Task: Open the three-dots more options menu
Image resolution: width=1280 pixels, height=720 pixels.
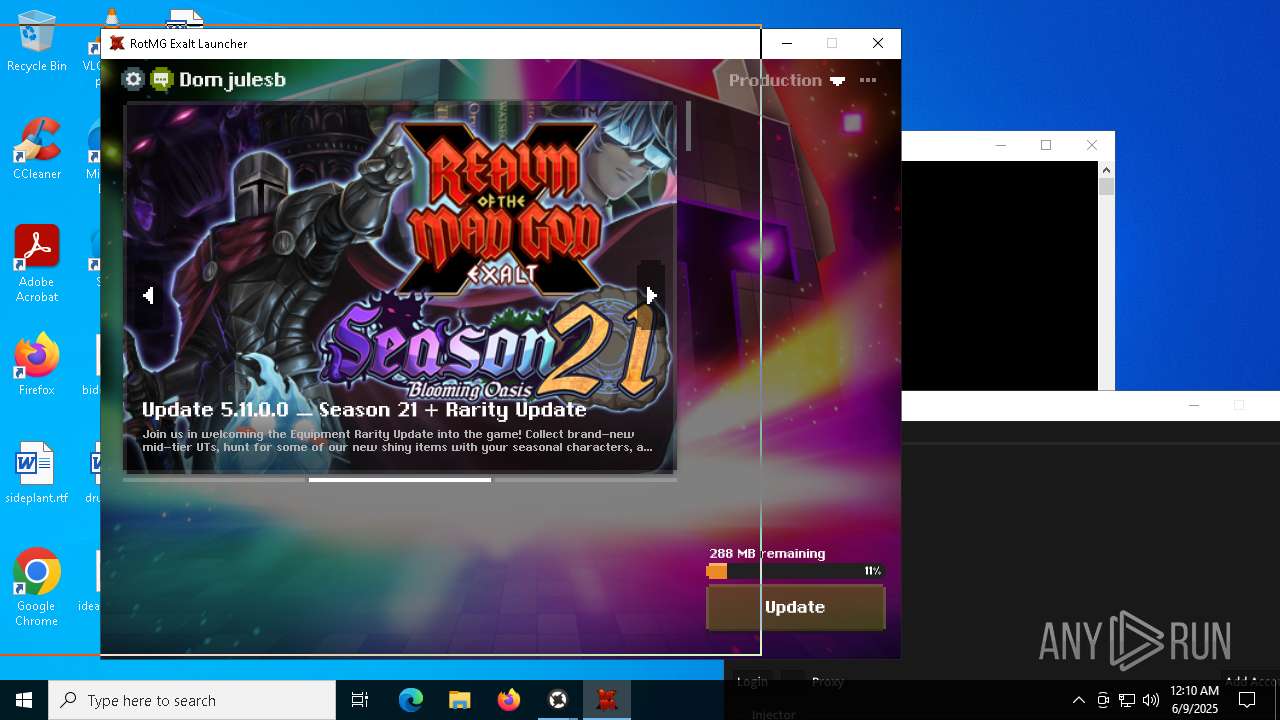Action: pyautogui.click(x=868, y=80)
